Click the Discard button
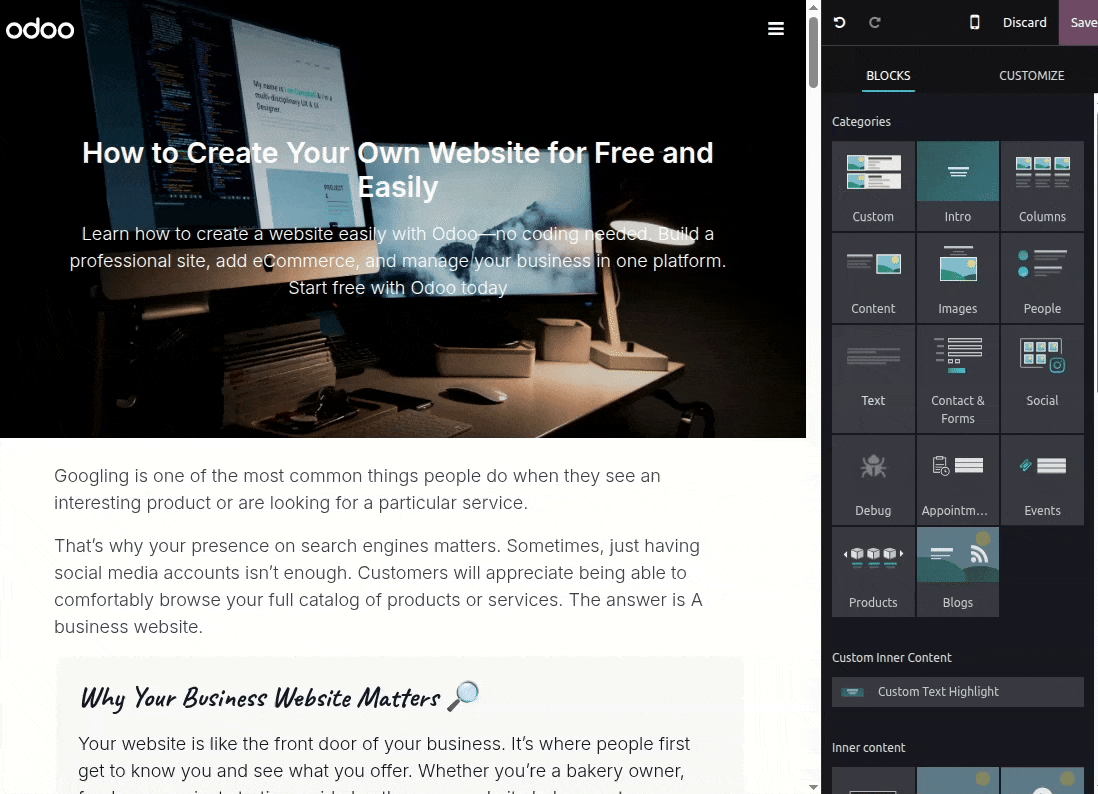The width and height of the screenshot is (1098, 794). (x=1024, y=22)
